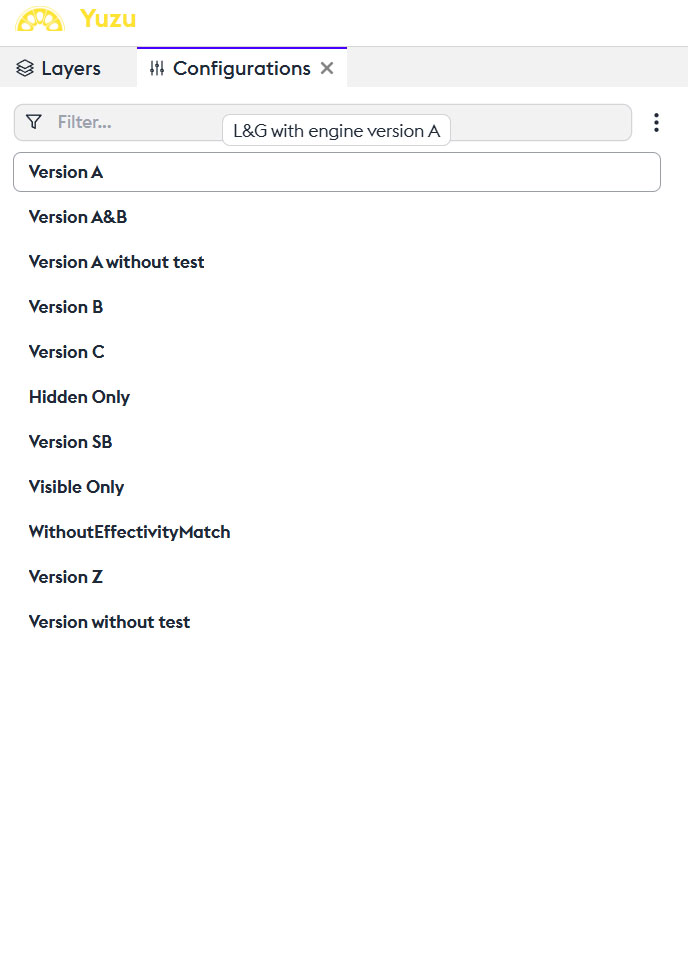The width and height of the screenshot is (688, 968).
Task: Choose the WithoutEffectivityMatch configuration
Action: click(130, 532)
